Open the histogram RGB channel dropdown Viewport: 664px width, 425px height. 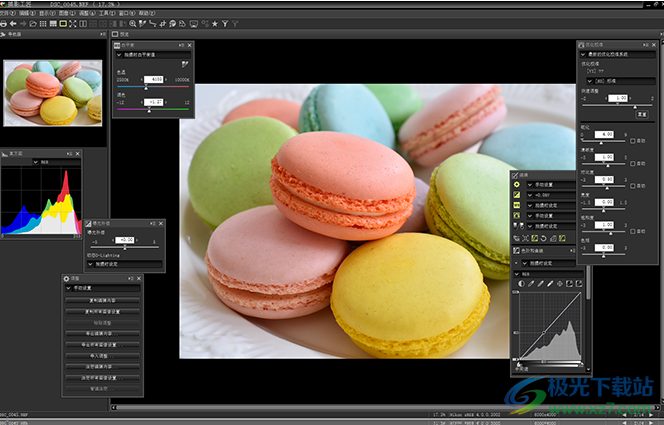pos(56,162)
